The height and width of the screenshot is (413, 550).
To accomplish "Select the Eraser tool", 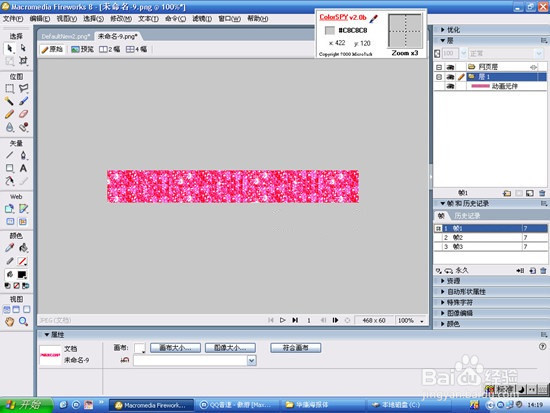I will coord(23,114).
